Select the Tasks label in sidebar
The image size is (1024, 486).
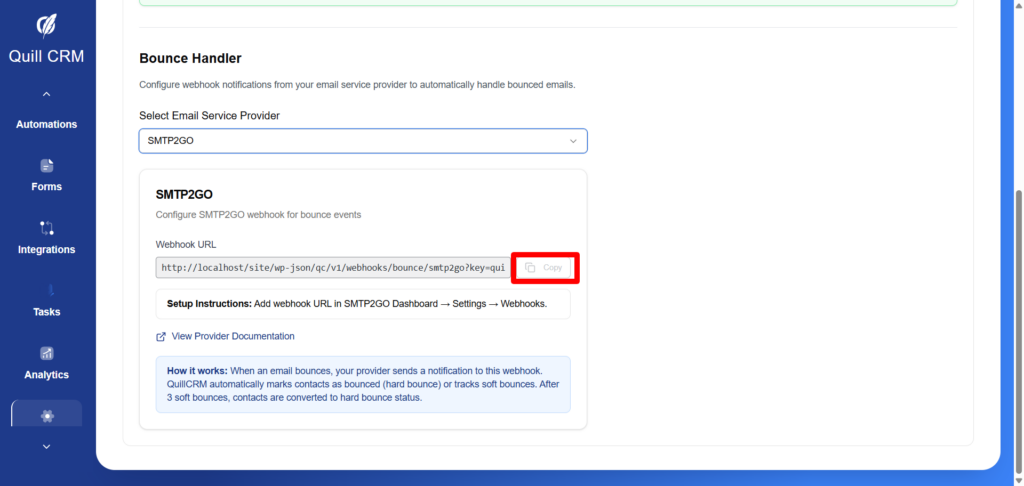(47, 312)
